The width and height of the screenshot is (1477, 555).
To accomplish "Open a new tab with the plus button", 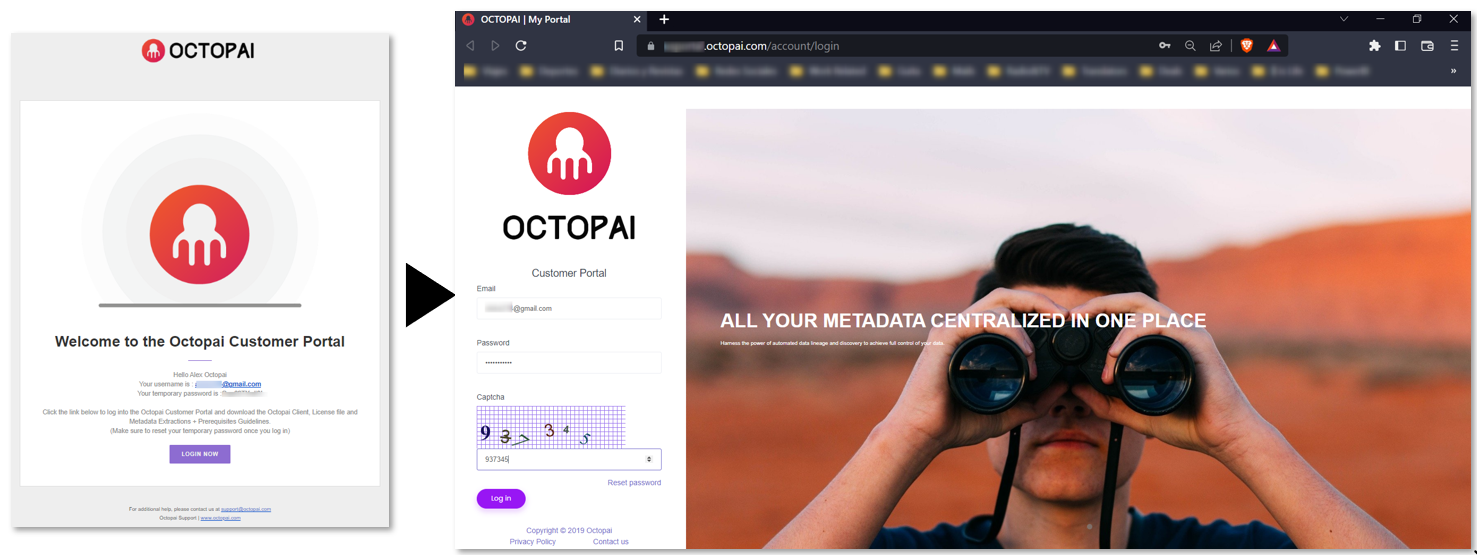I will [x=664, y=19].
